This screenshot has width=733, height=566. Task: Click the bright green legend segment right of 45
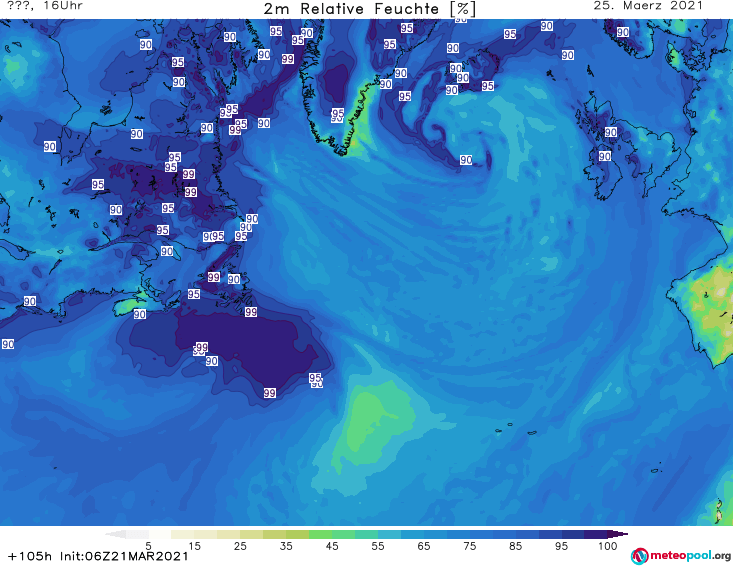coord(343,534)
